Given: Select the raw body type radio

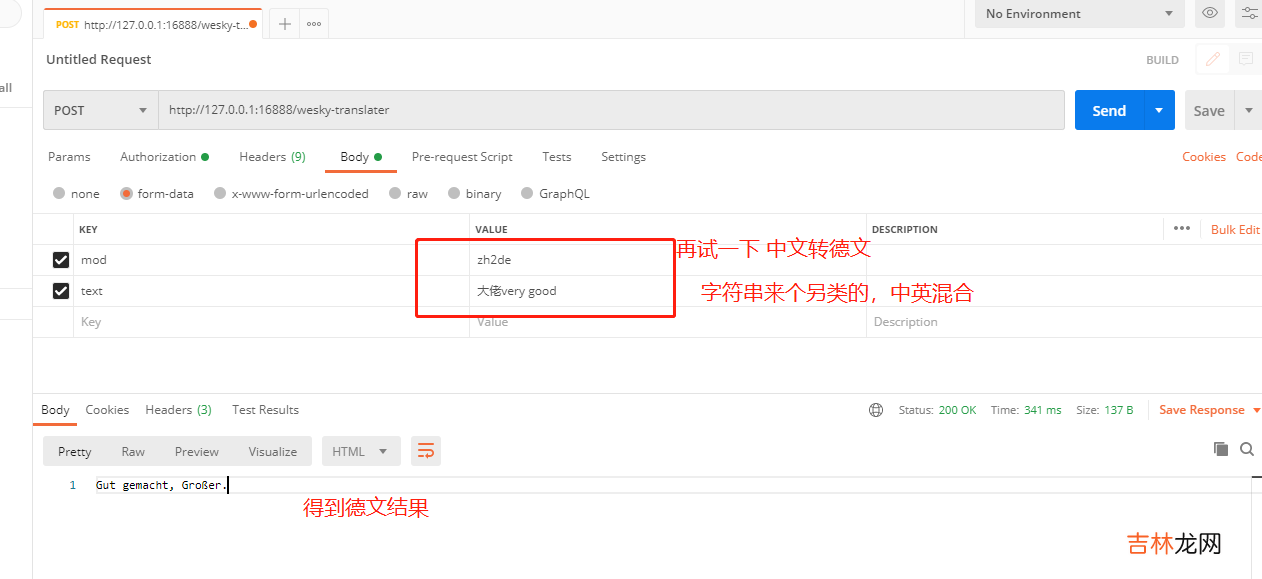Looking at the screenshot, I should point(396,194).
